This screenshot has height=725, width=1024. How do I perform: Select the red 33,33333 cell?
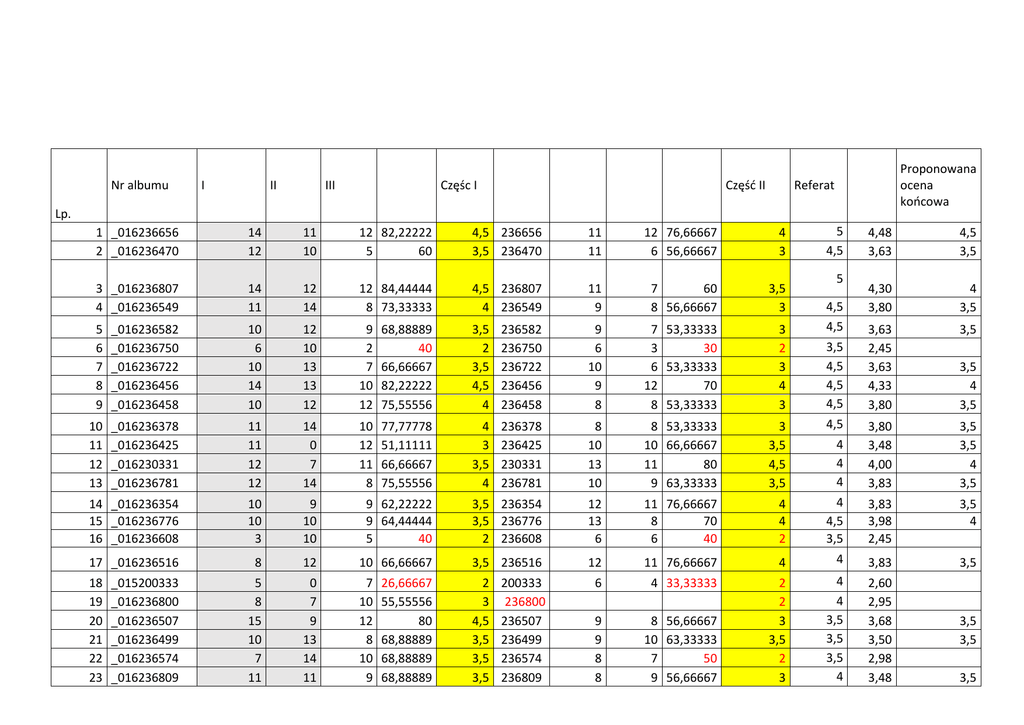(691, 583)
